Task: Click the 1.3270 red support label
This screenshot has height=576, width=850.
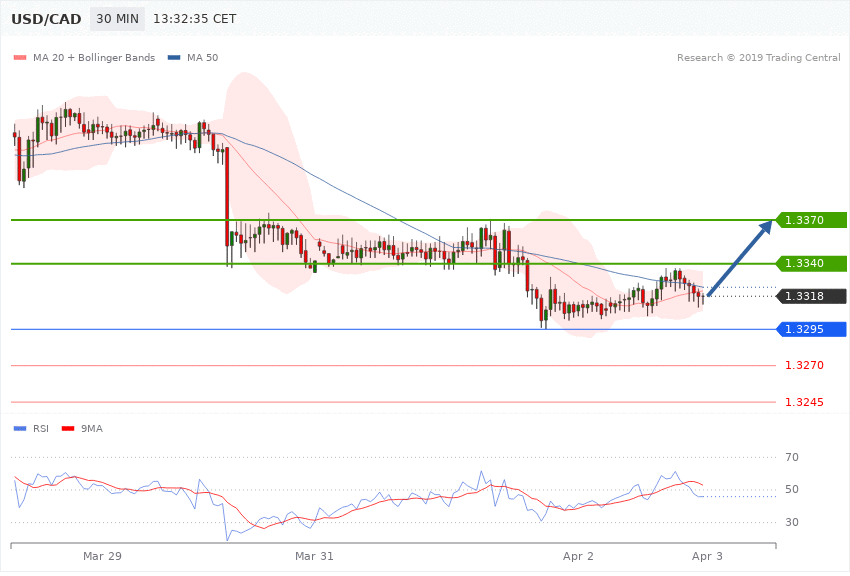Action: tap(804, 366)
